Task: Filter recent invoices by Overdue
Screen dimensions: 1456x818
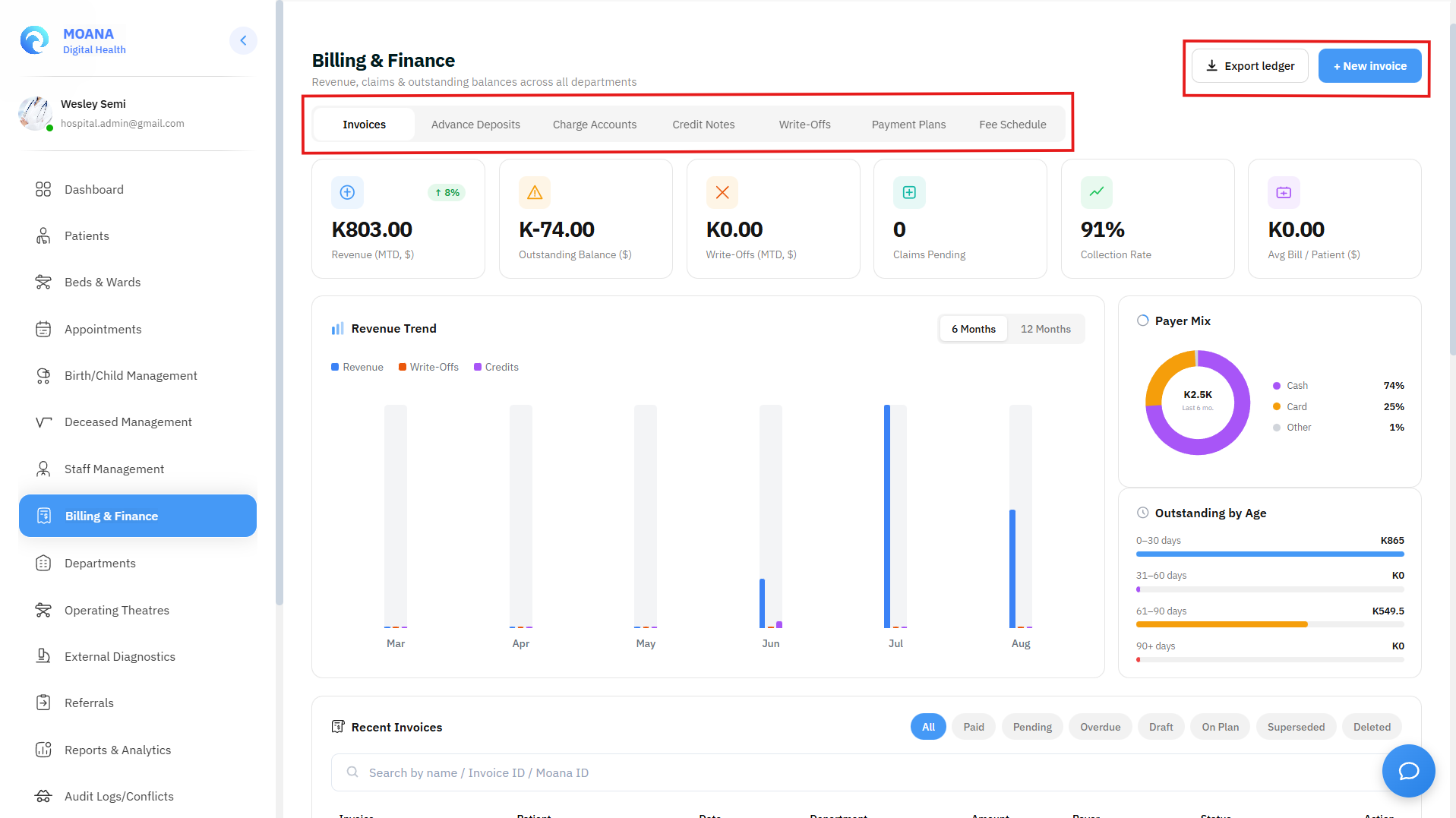Action: [x=1100, y=727]
